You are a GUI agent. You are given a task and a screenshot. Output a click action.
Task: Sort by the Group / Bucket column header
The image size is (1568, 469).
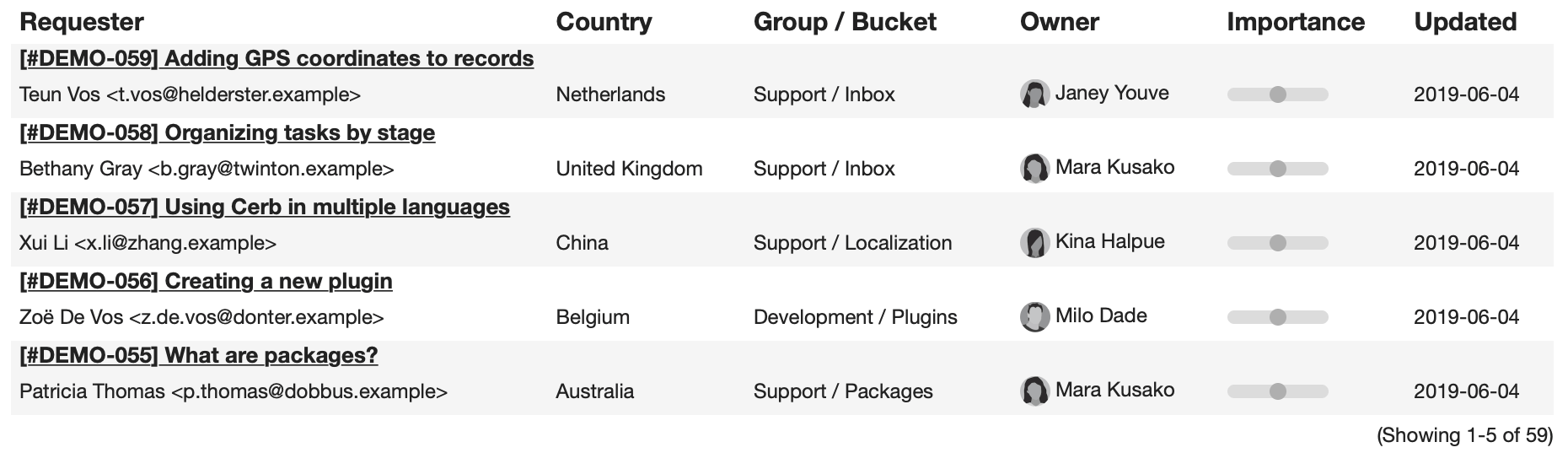tap(845, 22)
